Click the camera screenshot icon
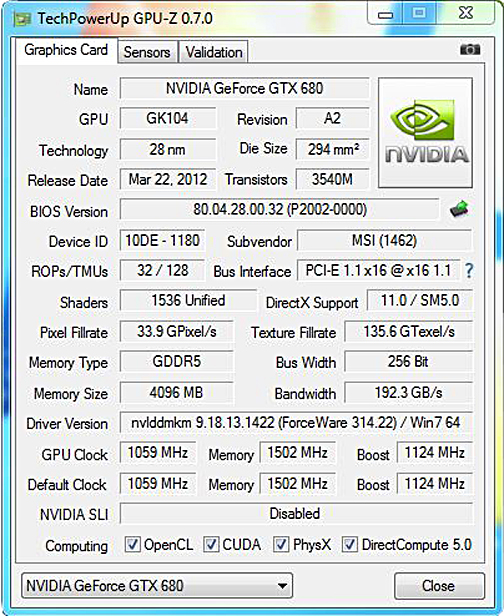 click(x=470, y=50)
